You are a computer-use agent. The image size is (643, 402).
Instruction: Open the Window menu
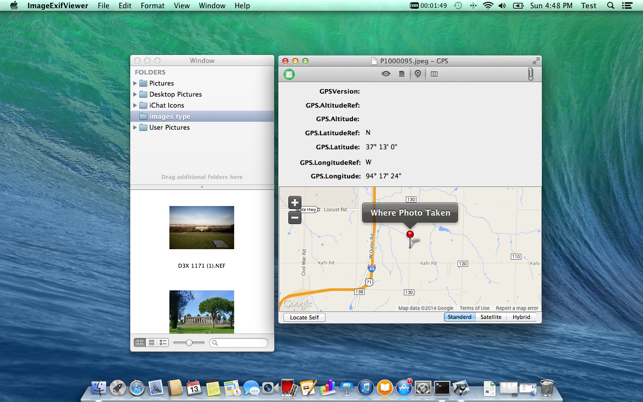(212, 6)
